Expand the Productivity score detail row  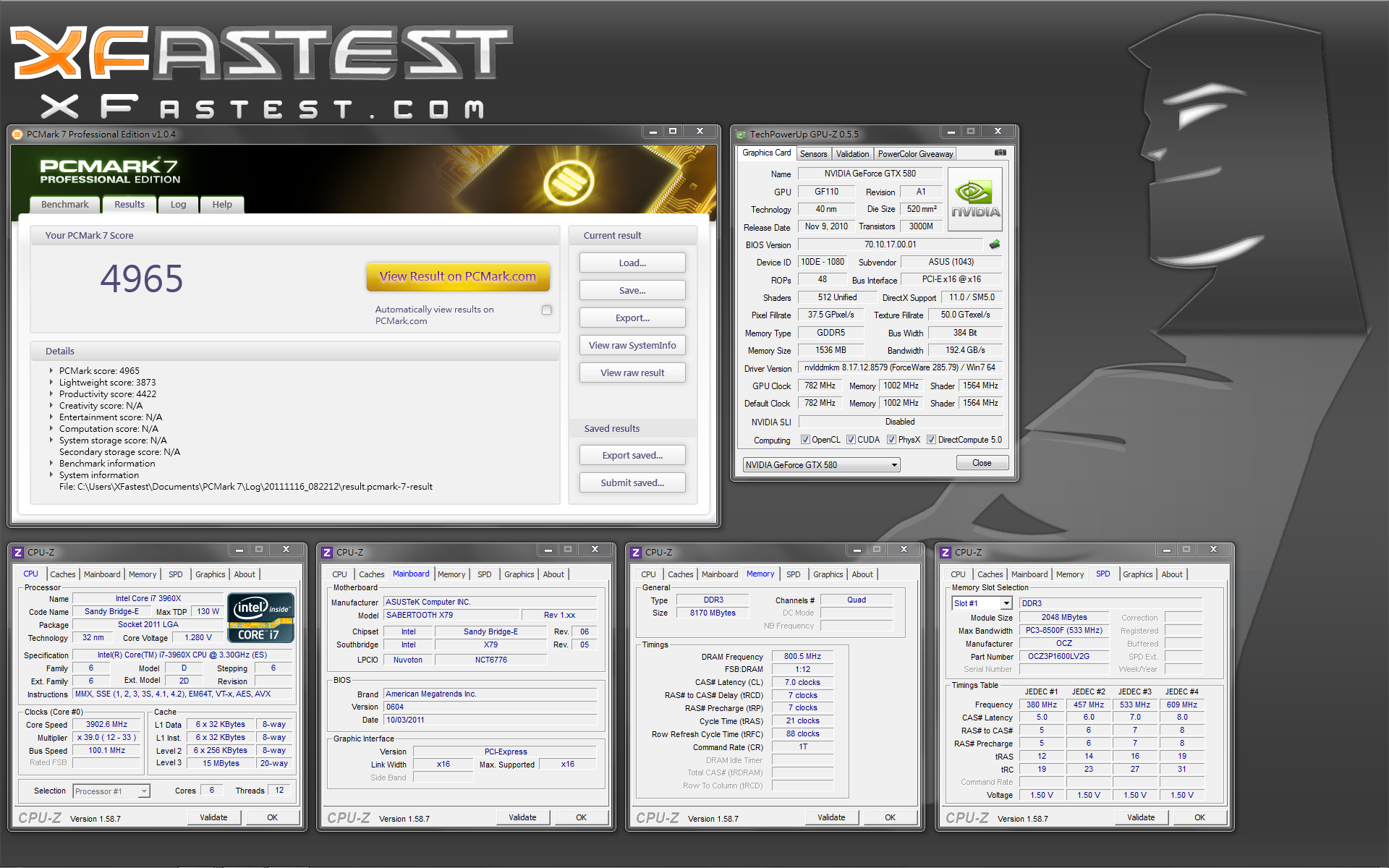pyautogui.click(x=51, y=393)
